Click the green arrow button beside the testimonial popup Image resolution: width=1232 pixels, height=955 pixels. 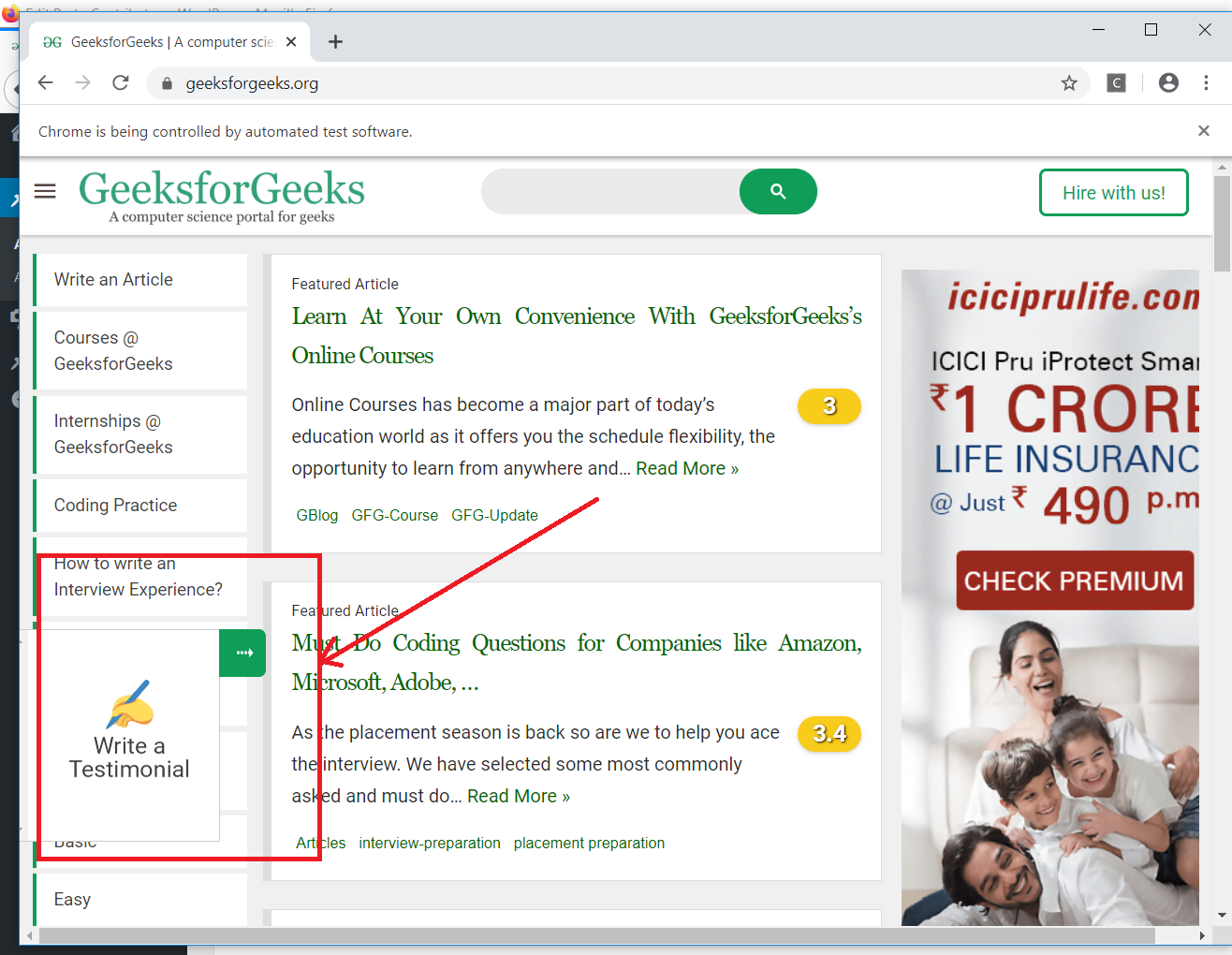(x=243, y=653)
